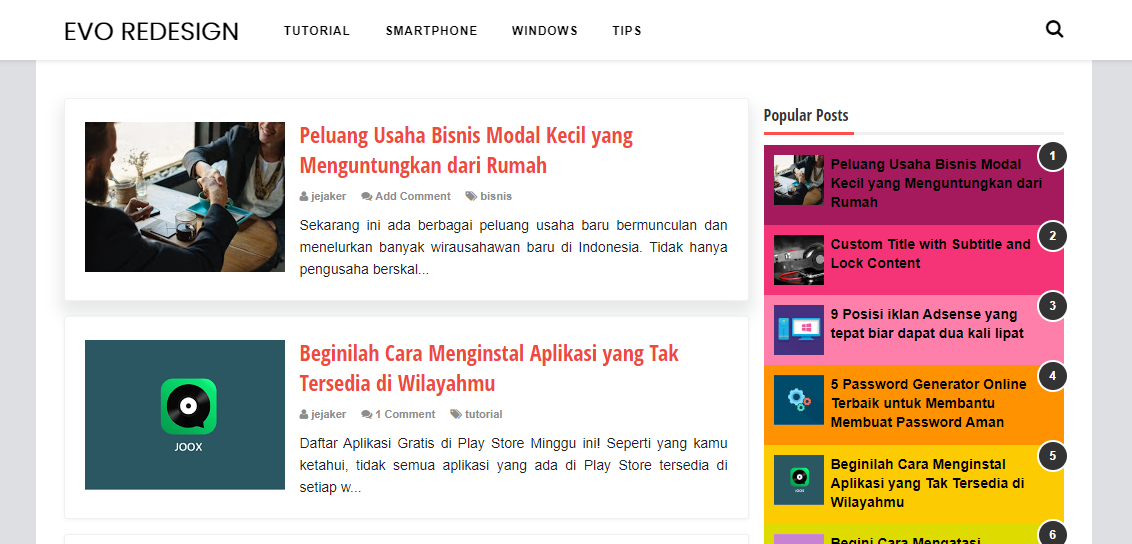Open main post title Peluang Usaha Bisnis Modal Kecil
Viewport: 1132px width, 544px height.
pos(466,150)
